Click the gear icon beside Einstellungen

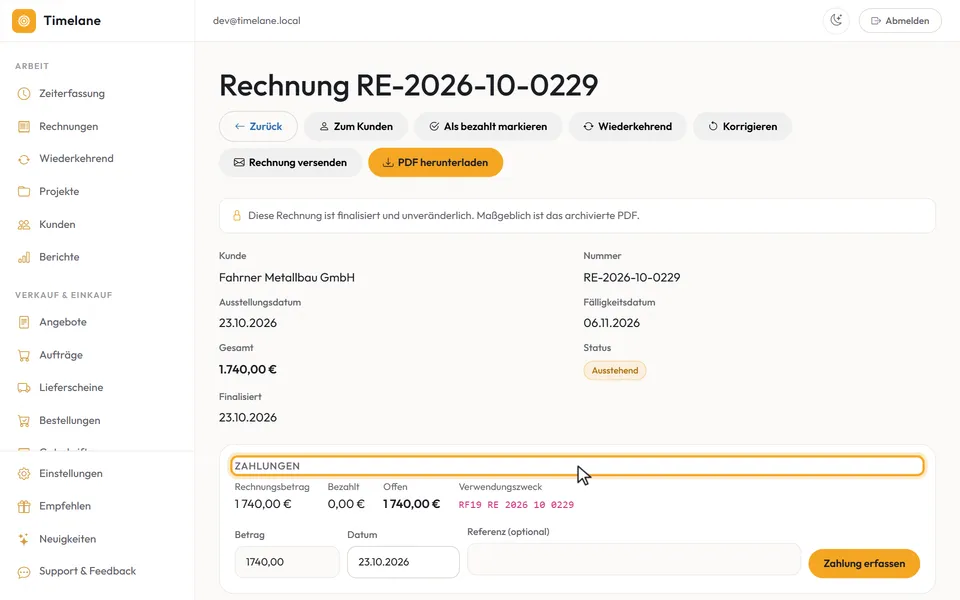tap(24, 474)
